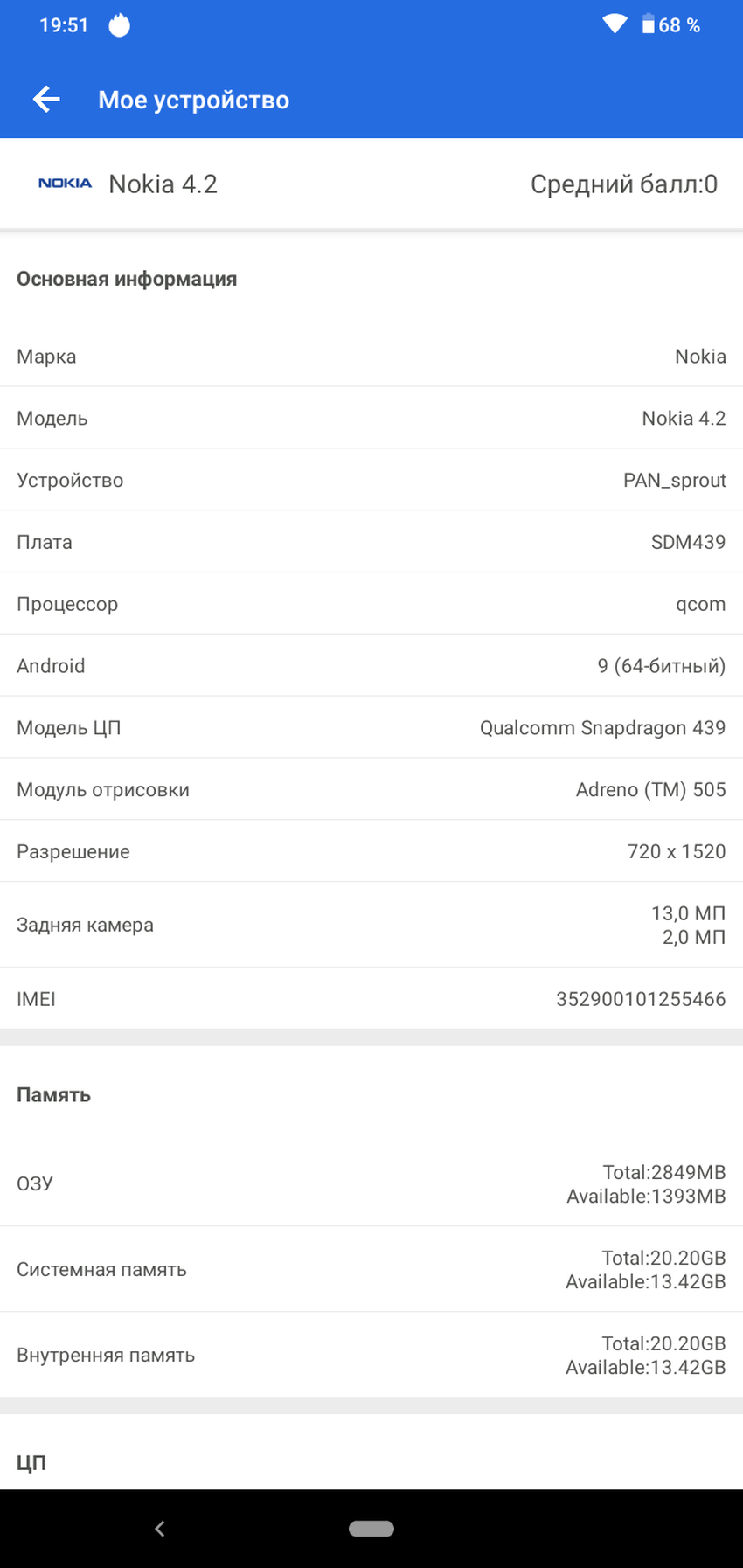This screenshot has height=1568, width=743.
Task: Tap the ОЗУ memory row
Action: pyautogui.click(x=371, y=1183)
